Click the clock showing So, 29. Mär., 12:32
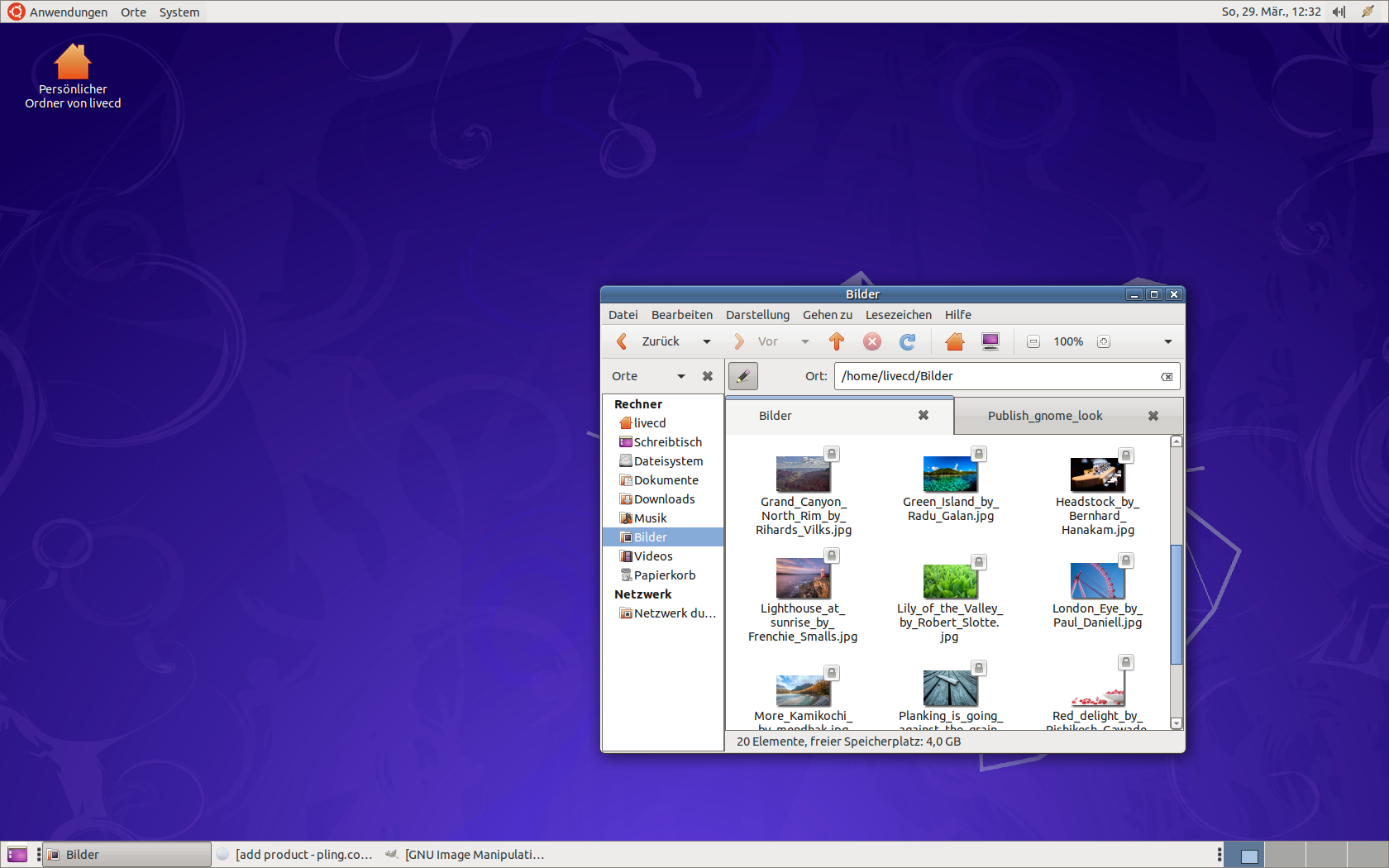The height and width of the screenshot is (868, 1389). [x=1271, y=12]
